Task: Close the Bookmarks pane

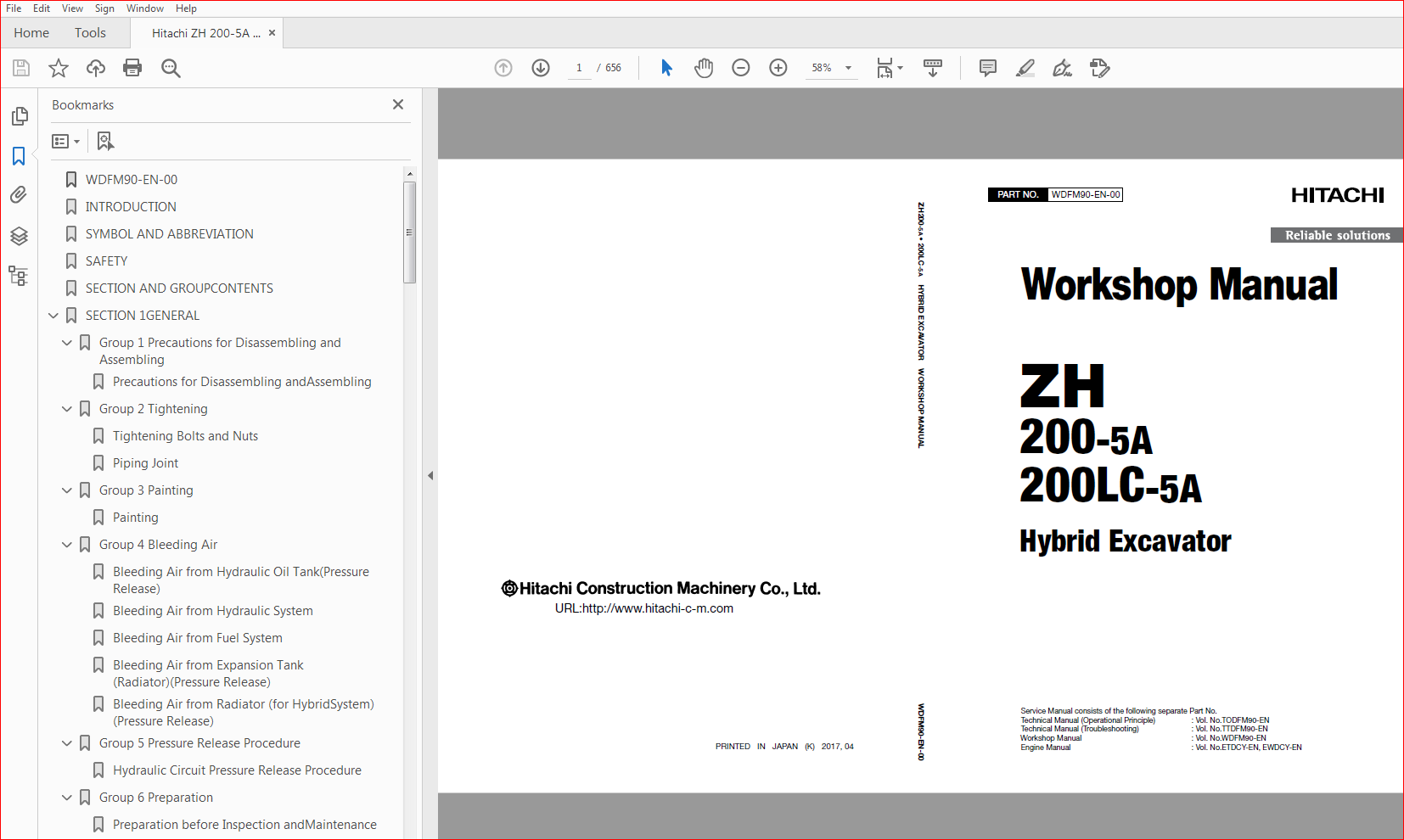Action: point(398,104)
